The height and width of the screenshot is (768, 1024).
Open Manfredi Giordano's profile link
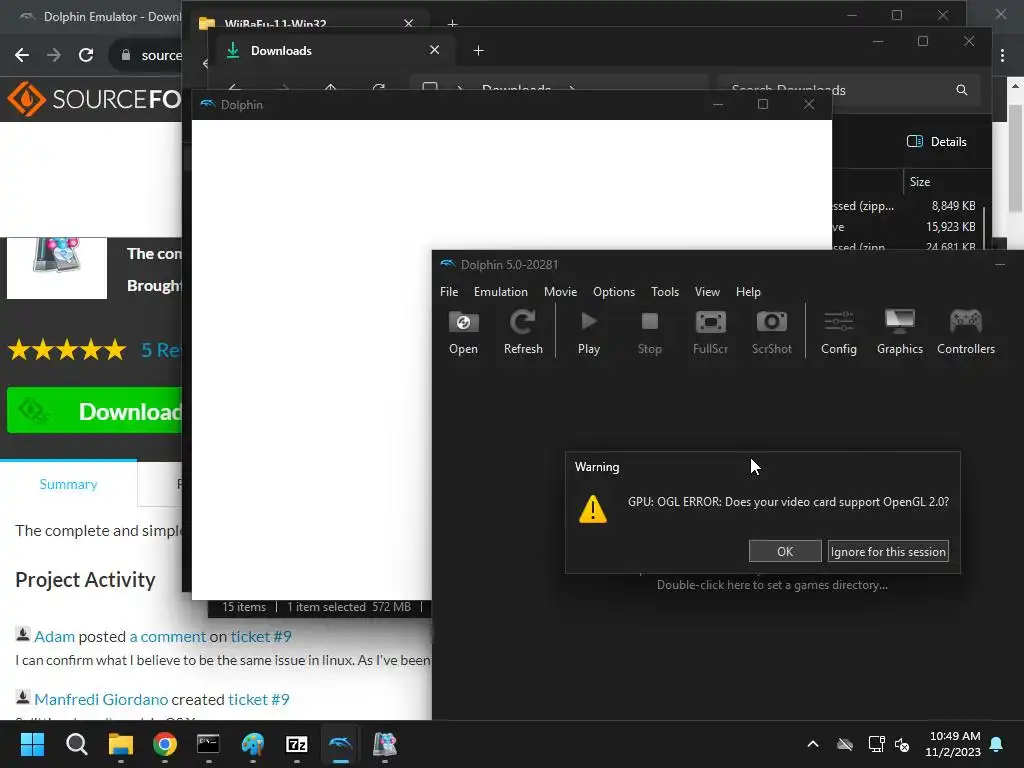(x=101, y=699)
